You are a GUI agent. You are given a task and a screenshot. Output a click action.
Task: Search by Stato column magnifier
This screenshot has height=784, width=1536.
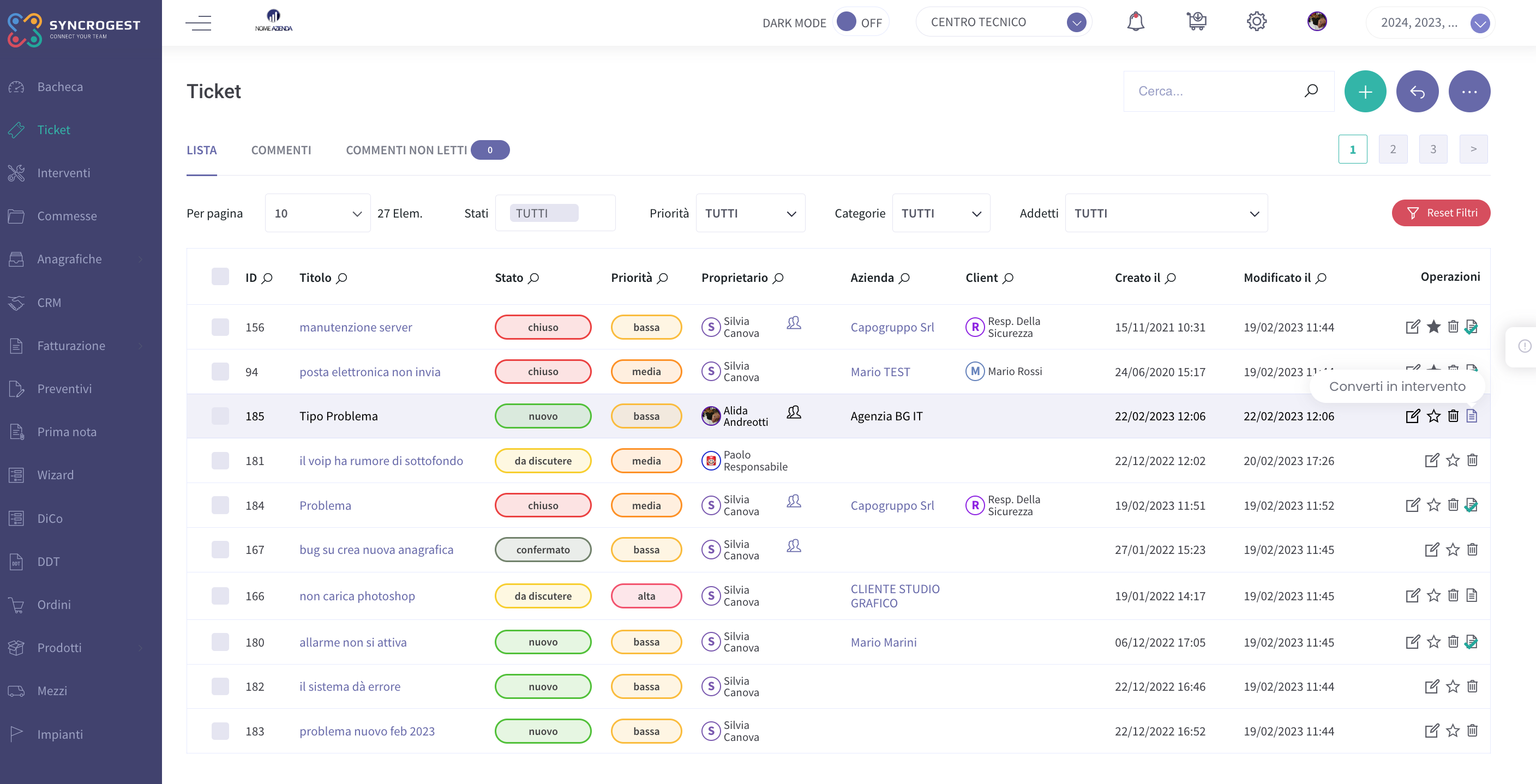pos(533,278)
